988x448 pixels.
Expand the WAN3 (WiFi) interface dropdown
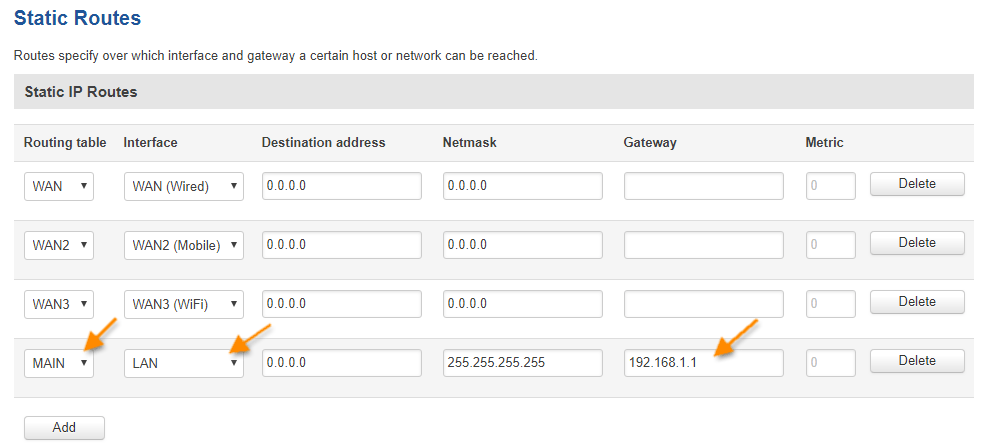[x=183, y=304]
